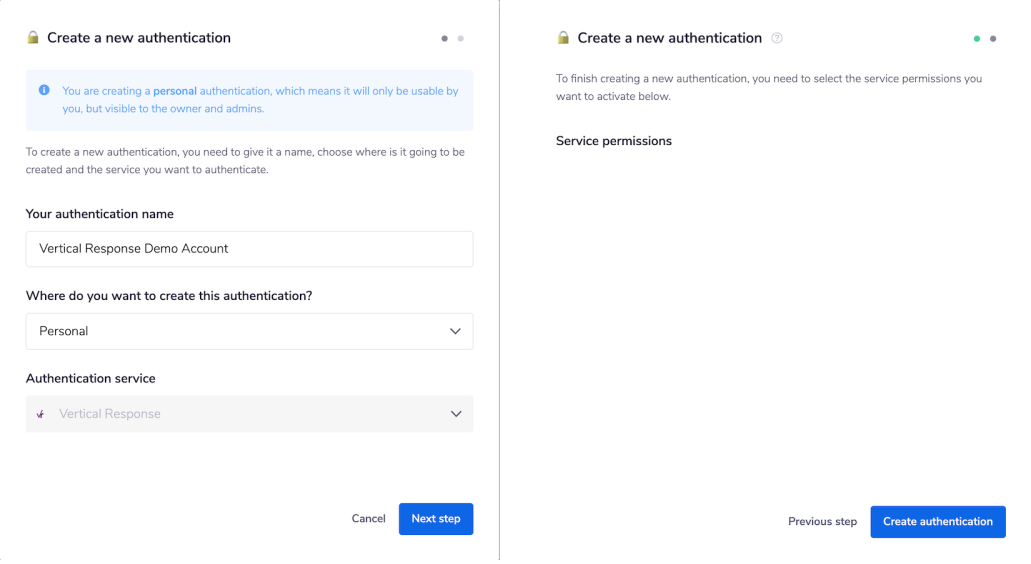Click the Service permissions heading
The width and height of the screenshot is (1031, 564).
[x=613, y=141]
